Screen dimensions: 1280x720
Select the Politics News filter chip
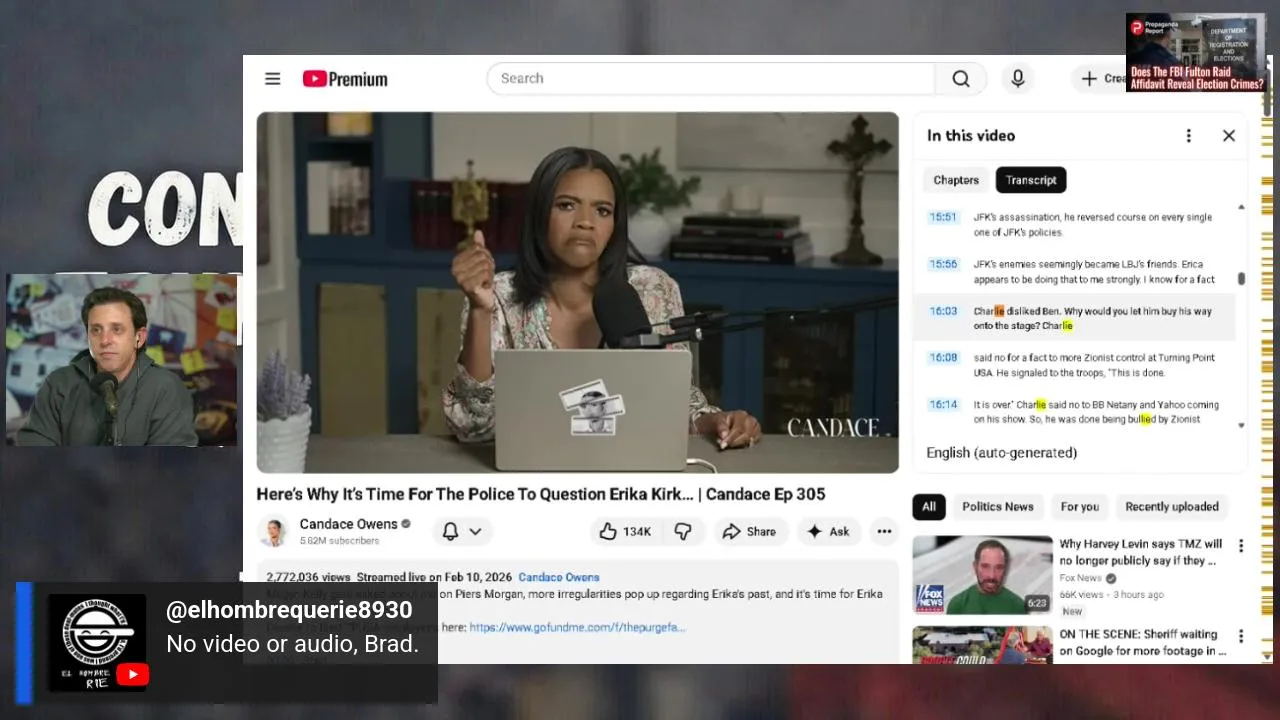pyautogui.click(x=997, y=507)
